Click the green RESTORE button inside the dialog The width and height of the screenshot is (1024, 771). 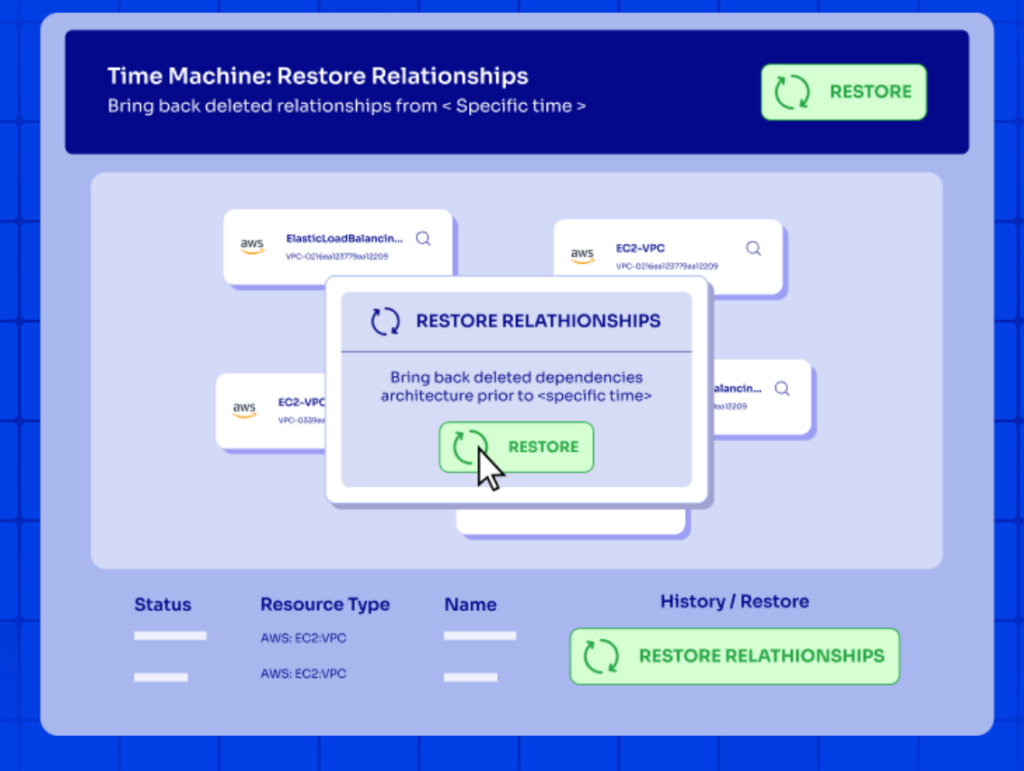[x=516, y=447]
